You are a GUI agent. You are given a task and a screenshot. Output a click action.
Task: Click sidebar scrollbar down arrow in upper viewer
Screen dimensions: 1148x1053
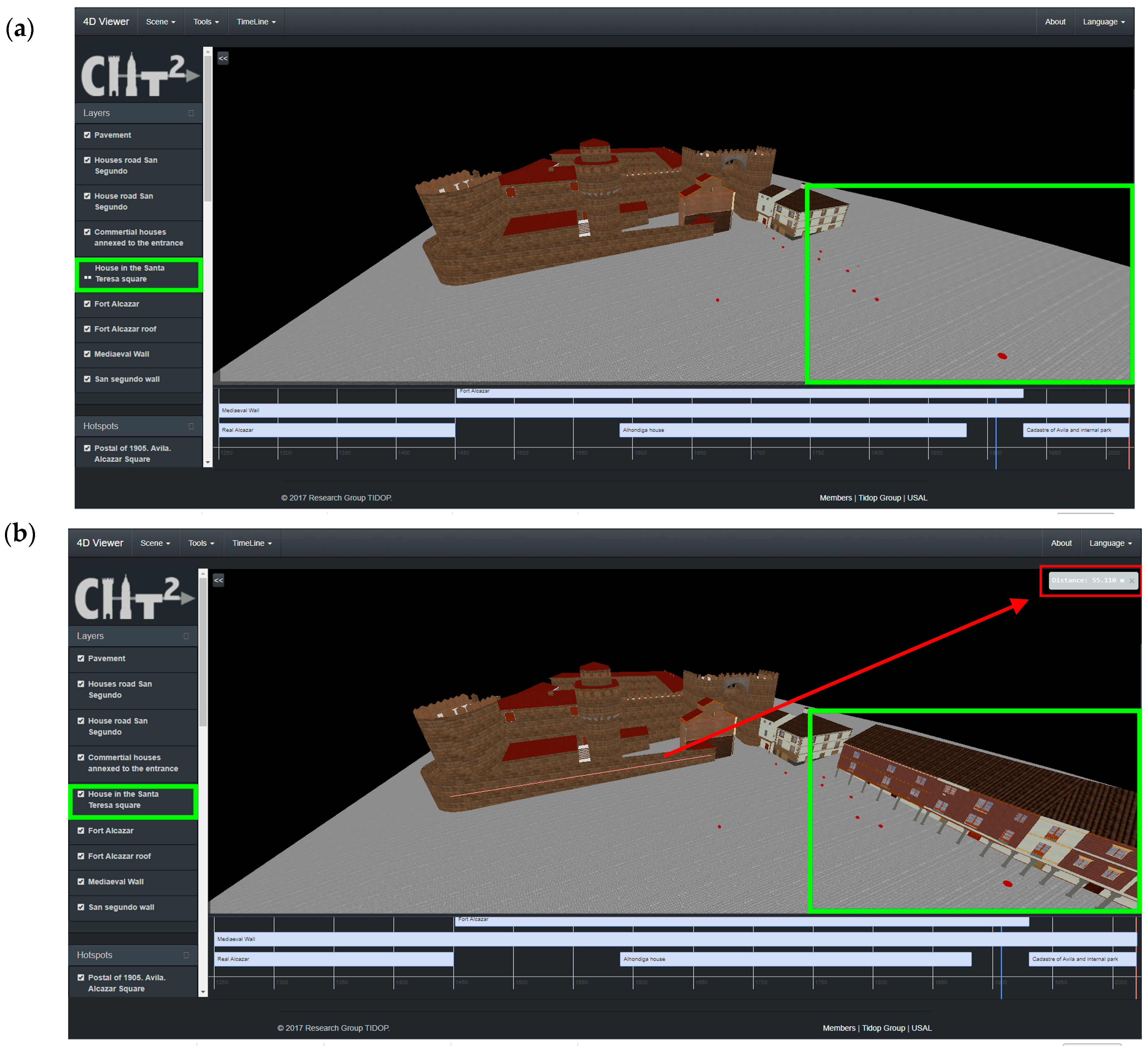tap(207, 462)
